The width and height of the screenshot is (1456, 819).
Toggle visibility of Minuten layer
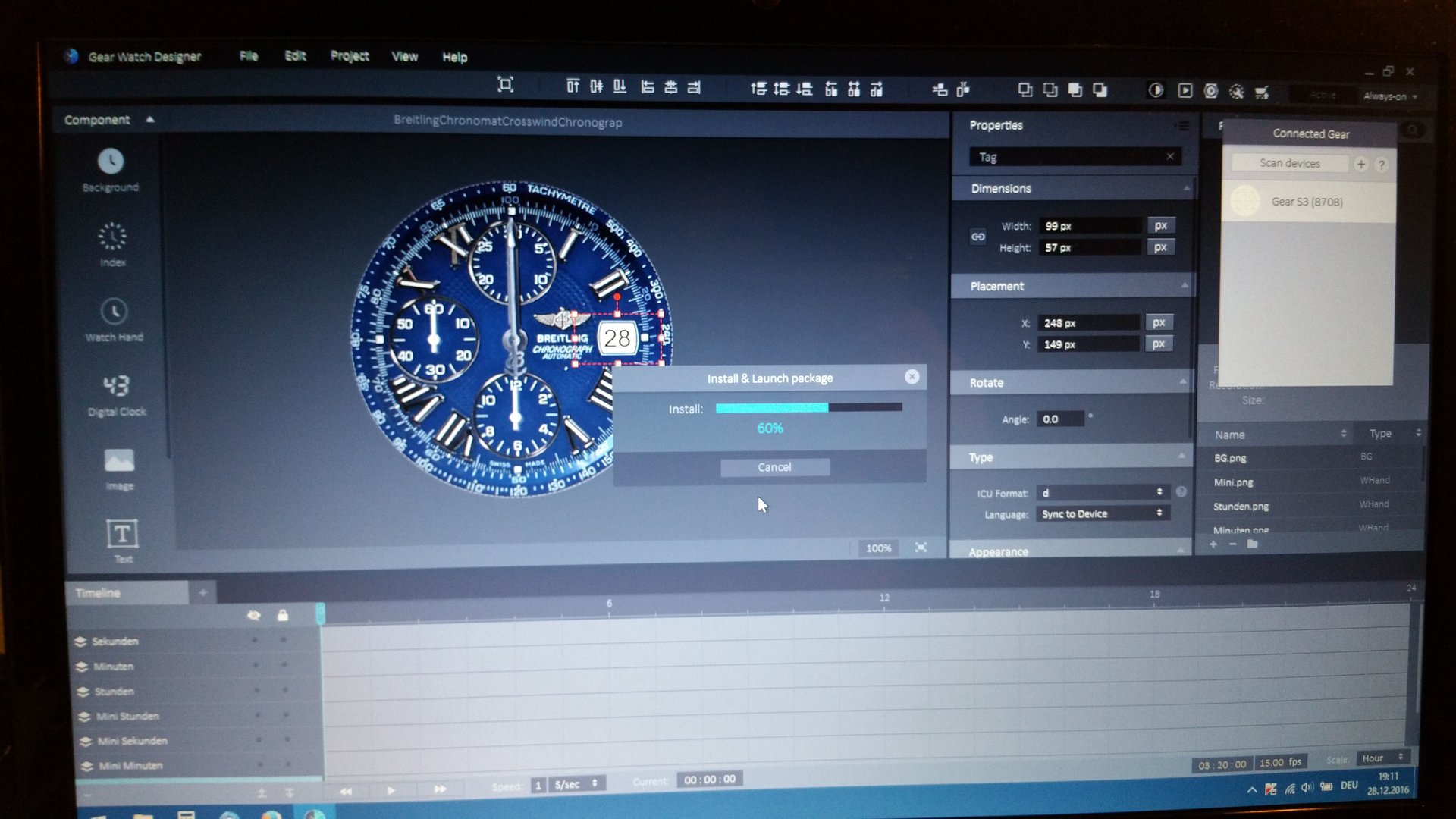256,666
